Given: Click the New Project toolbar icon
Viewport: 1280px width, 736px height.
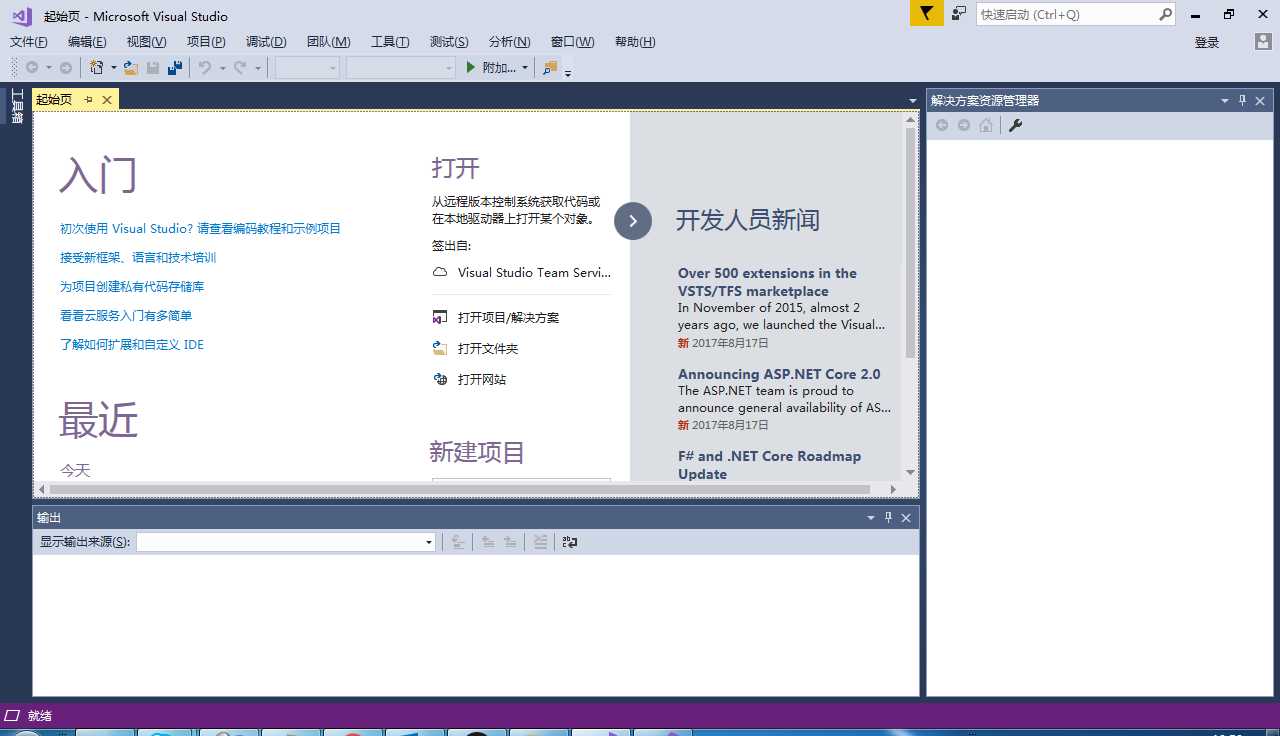Looking at the screenshot, I should (97, 68).
